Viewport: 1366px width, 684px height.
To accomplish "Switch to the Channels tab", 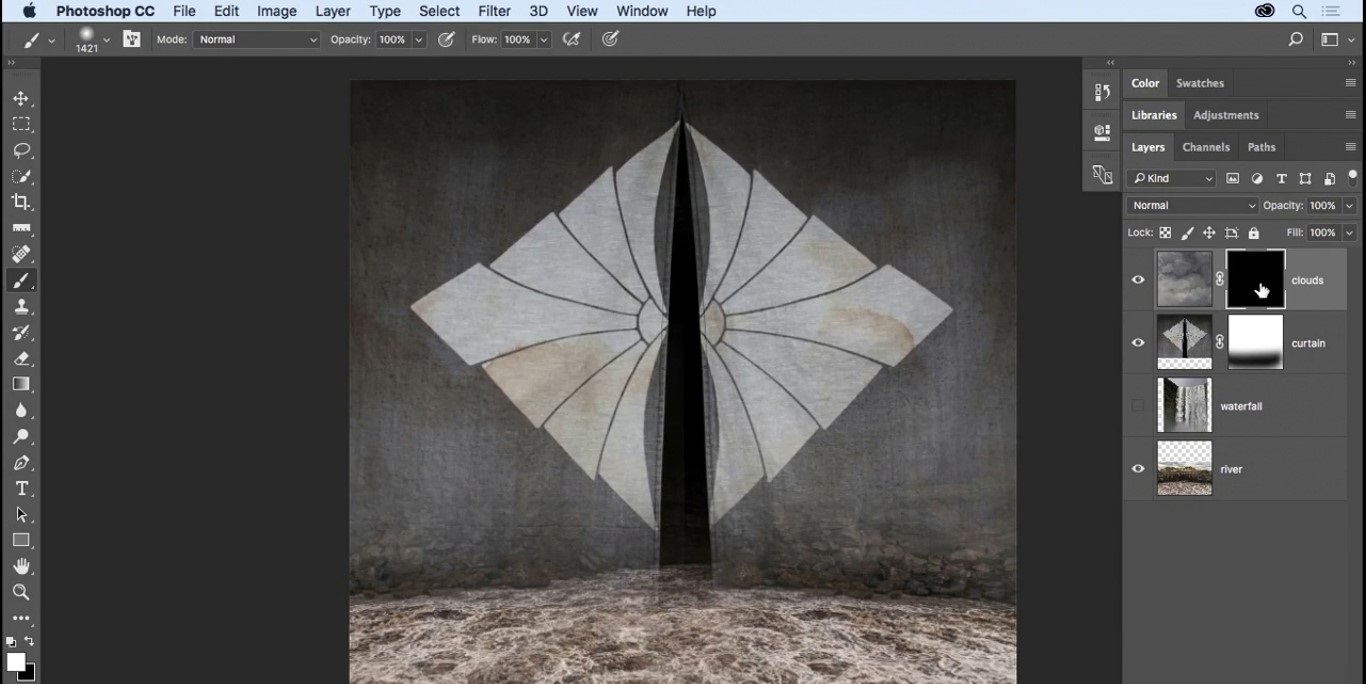I will pos(1206,147).
